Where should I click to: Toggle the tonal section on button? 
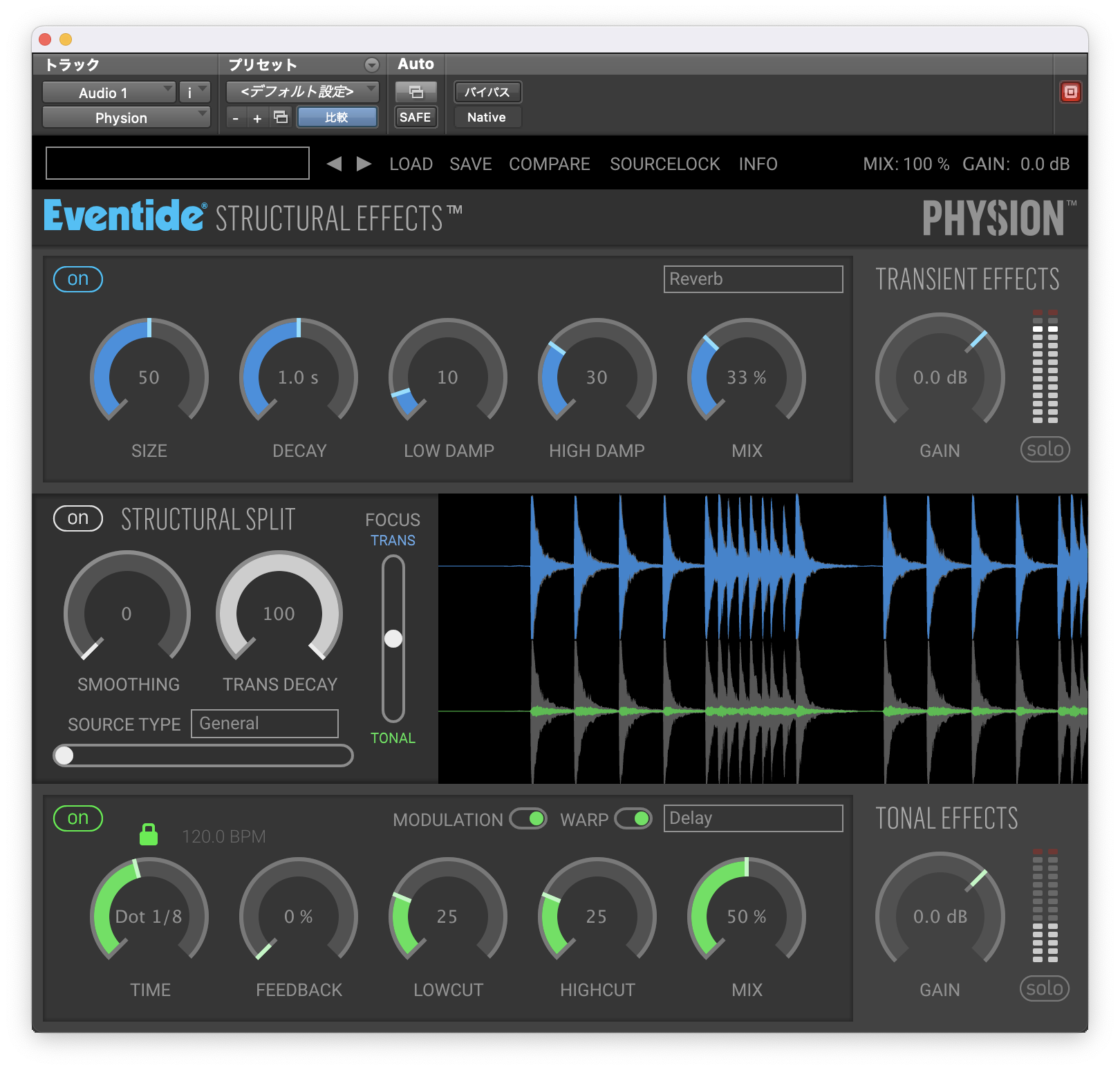click(x=78, y=818)
